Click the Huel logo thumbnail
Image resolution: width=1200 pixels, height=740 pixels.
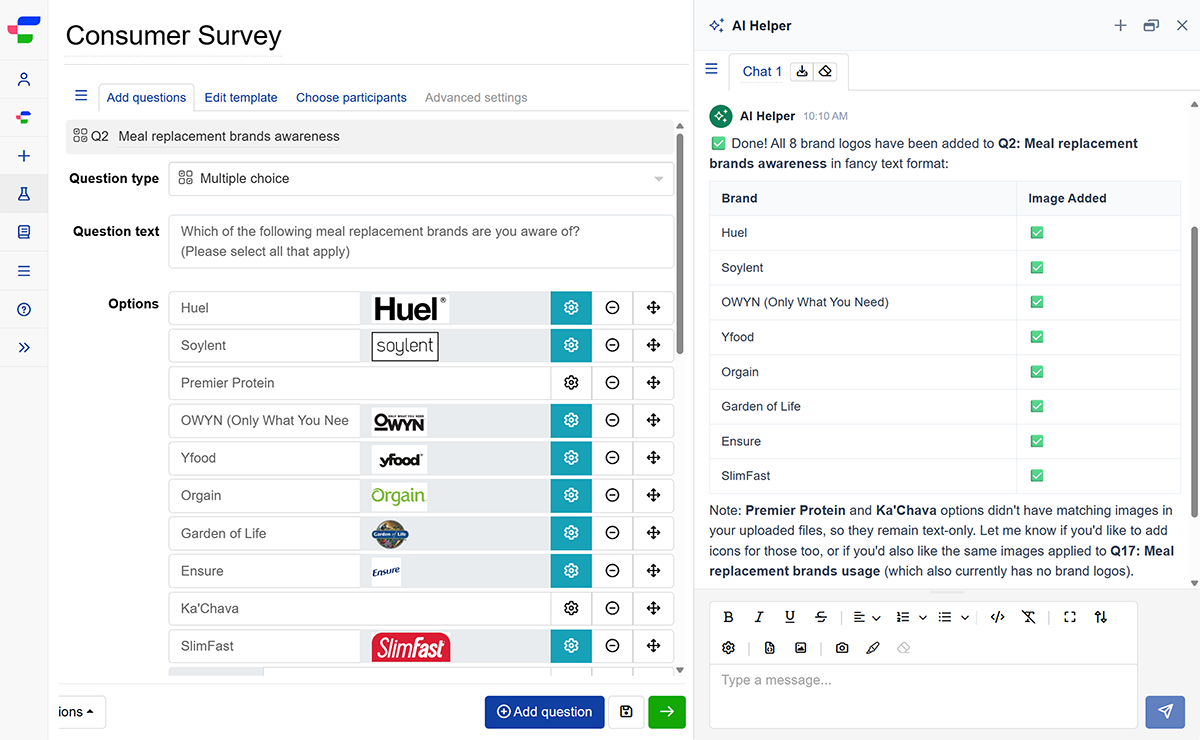[x=410, y=308]
